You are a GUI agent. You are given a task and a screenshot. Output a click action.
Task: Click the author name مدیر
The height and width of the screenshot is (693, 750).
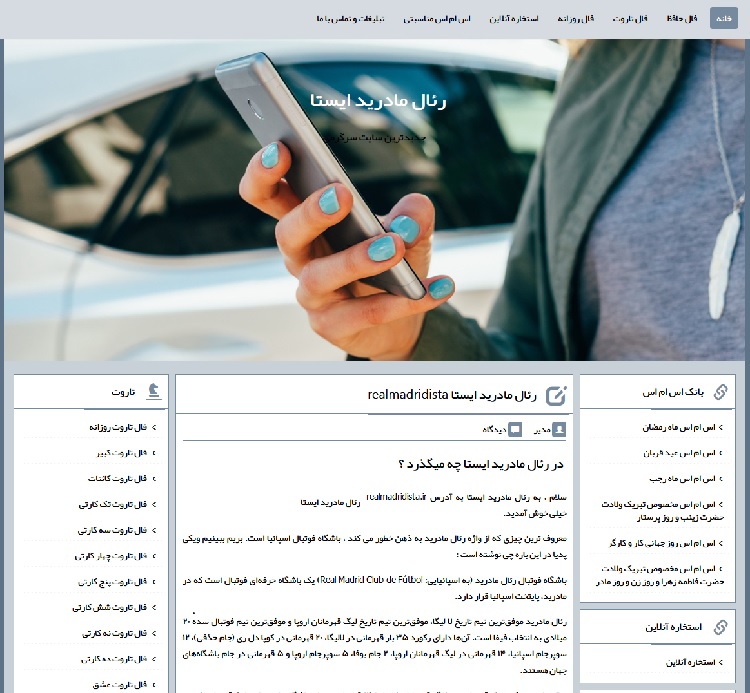click(542, 430)
